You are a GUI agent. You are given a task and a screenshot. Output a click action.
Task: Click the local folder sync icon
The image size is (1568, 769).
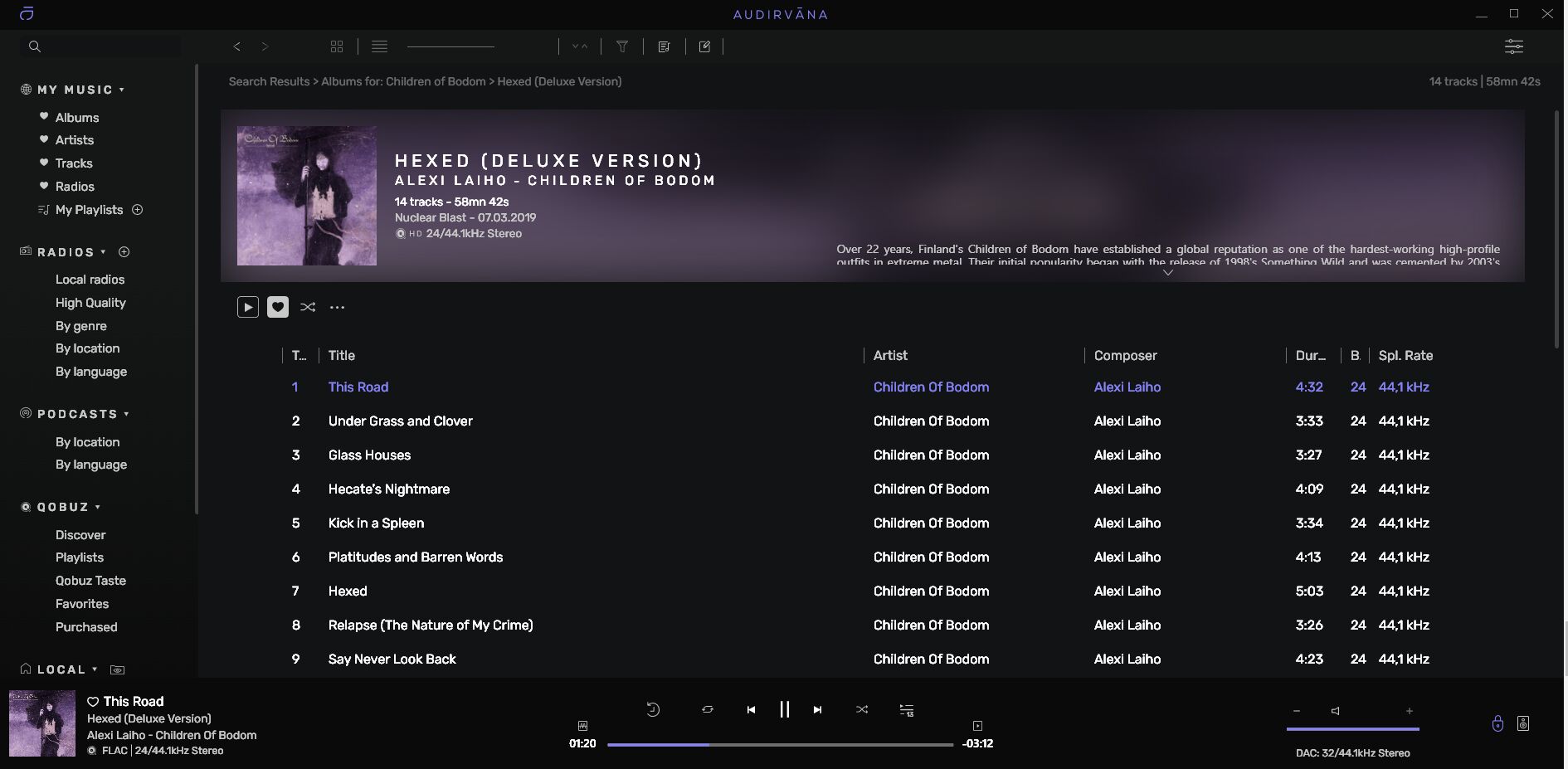click(118, 669)
